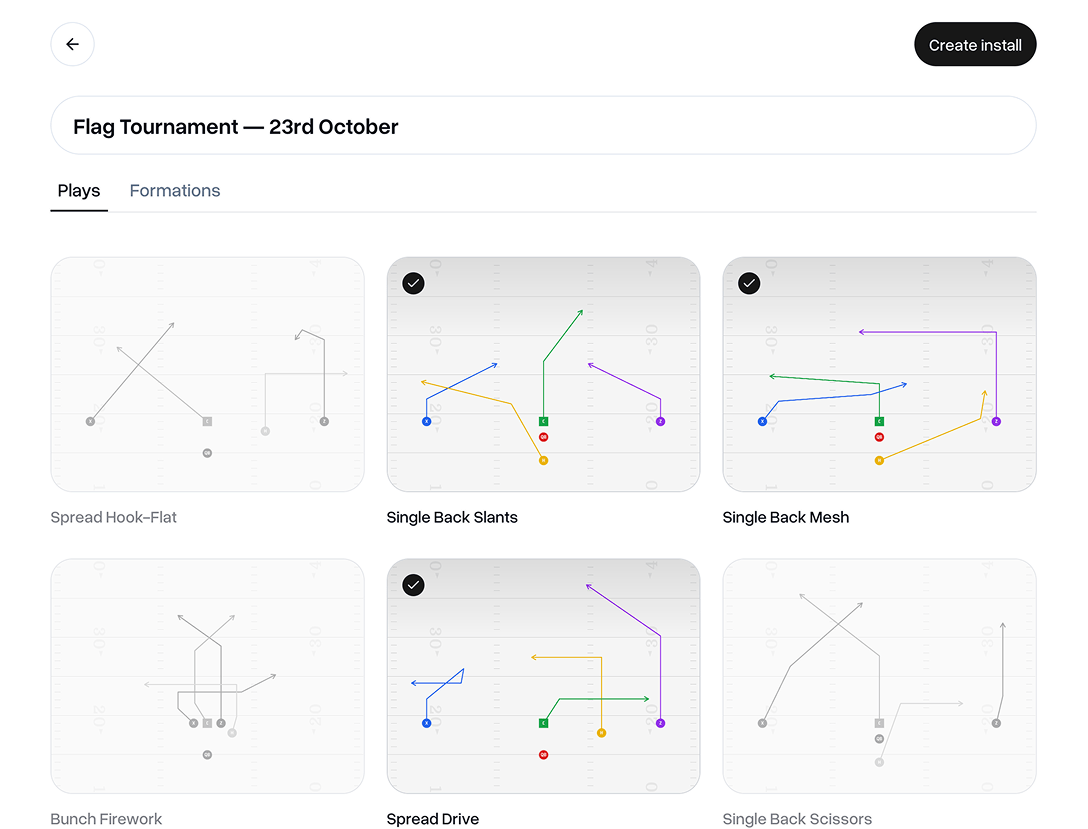The width and height of the screenshot is (1088, 829).
Task: Switch to the Formations tab
Action: pos(175,191)
